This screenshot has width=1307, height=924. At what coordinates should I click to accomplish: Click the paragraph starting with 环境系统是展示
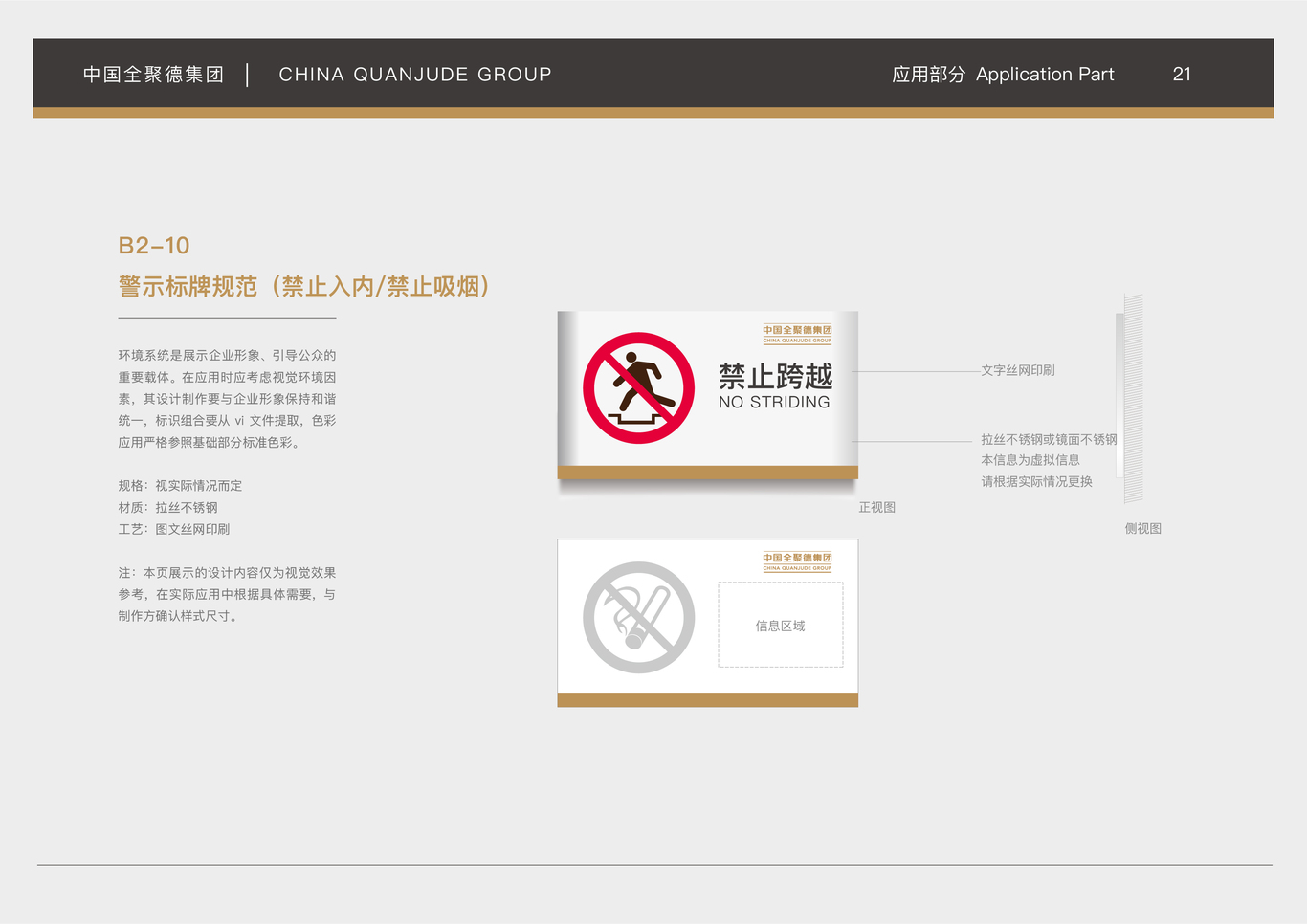coord(227,399)
